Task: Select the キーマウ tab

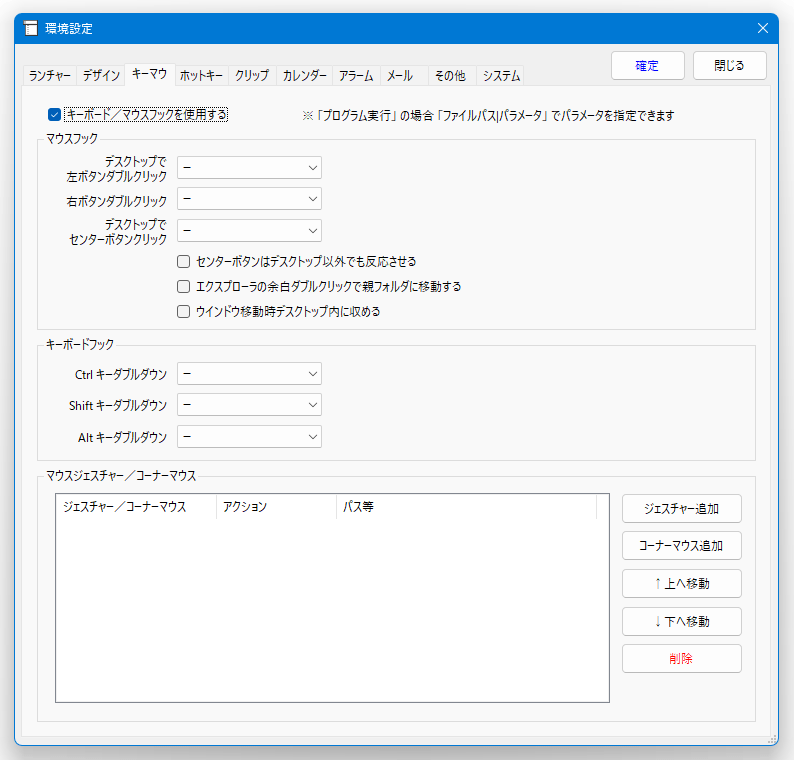Action: pyautogui.click(x=149, y=74)
